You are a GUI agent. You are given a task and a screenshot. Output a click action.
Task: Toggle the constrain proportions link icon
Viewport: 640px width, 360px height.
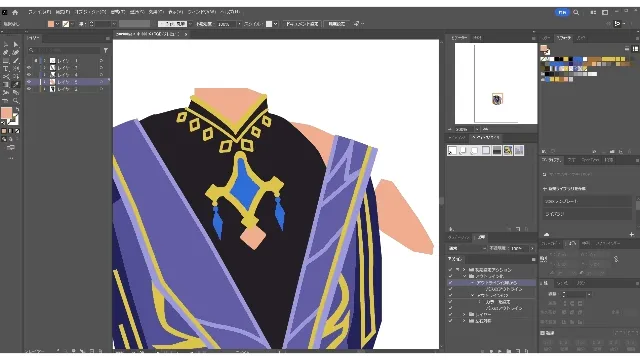[616, 259]
